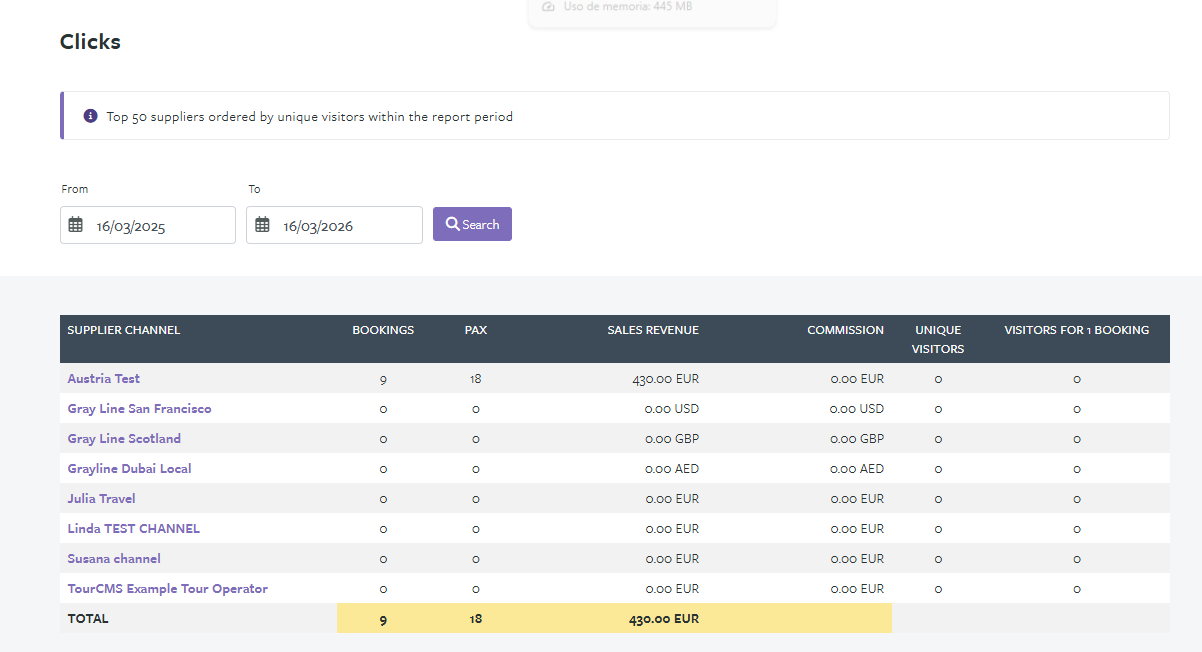Open the Susana channel link
The height and width of the screenshot is (652, 1202).
(114, 559)
